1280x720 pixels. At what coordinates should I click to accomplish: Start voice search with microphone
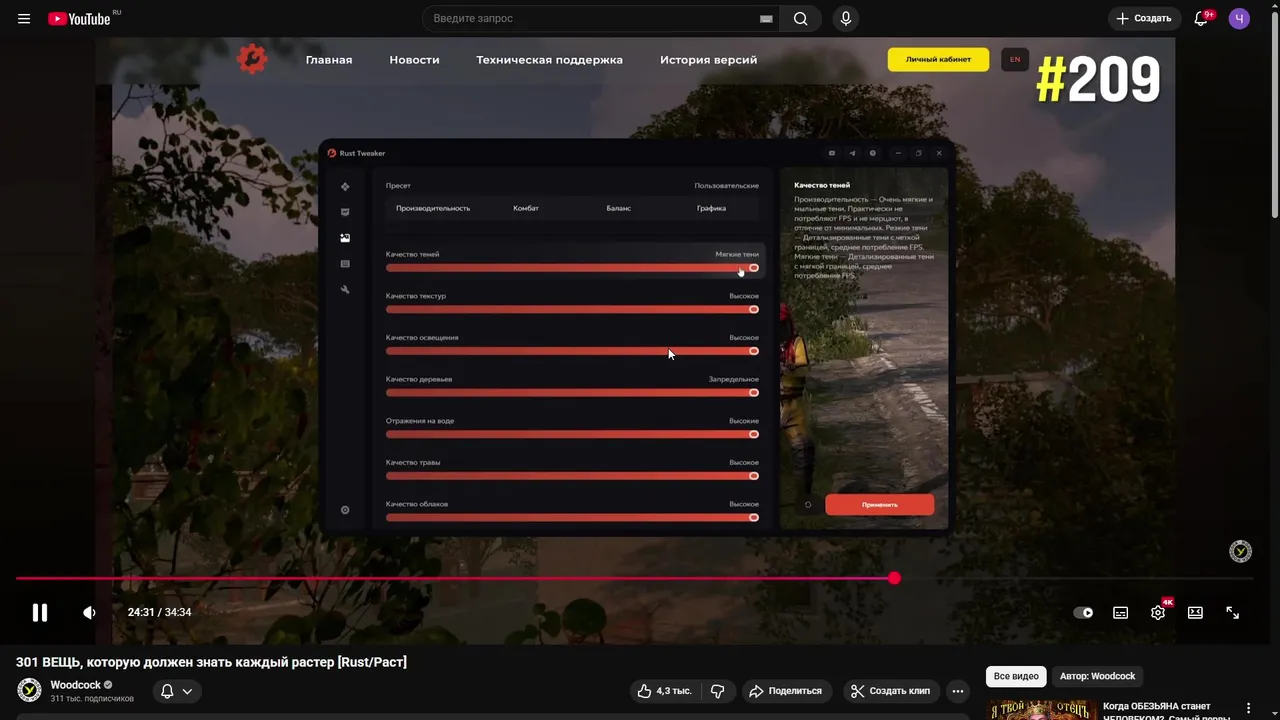(846, 18)
